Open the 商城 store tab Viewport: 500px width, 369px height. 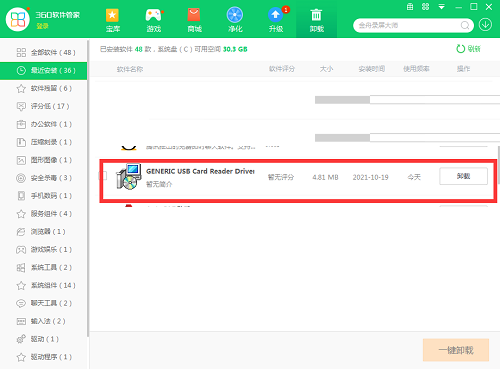[x=194, y=20]
